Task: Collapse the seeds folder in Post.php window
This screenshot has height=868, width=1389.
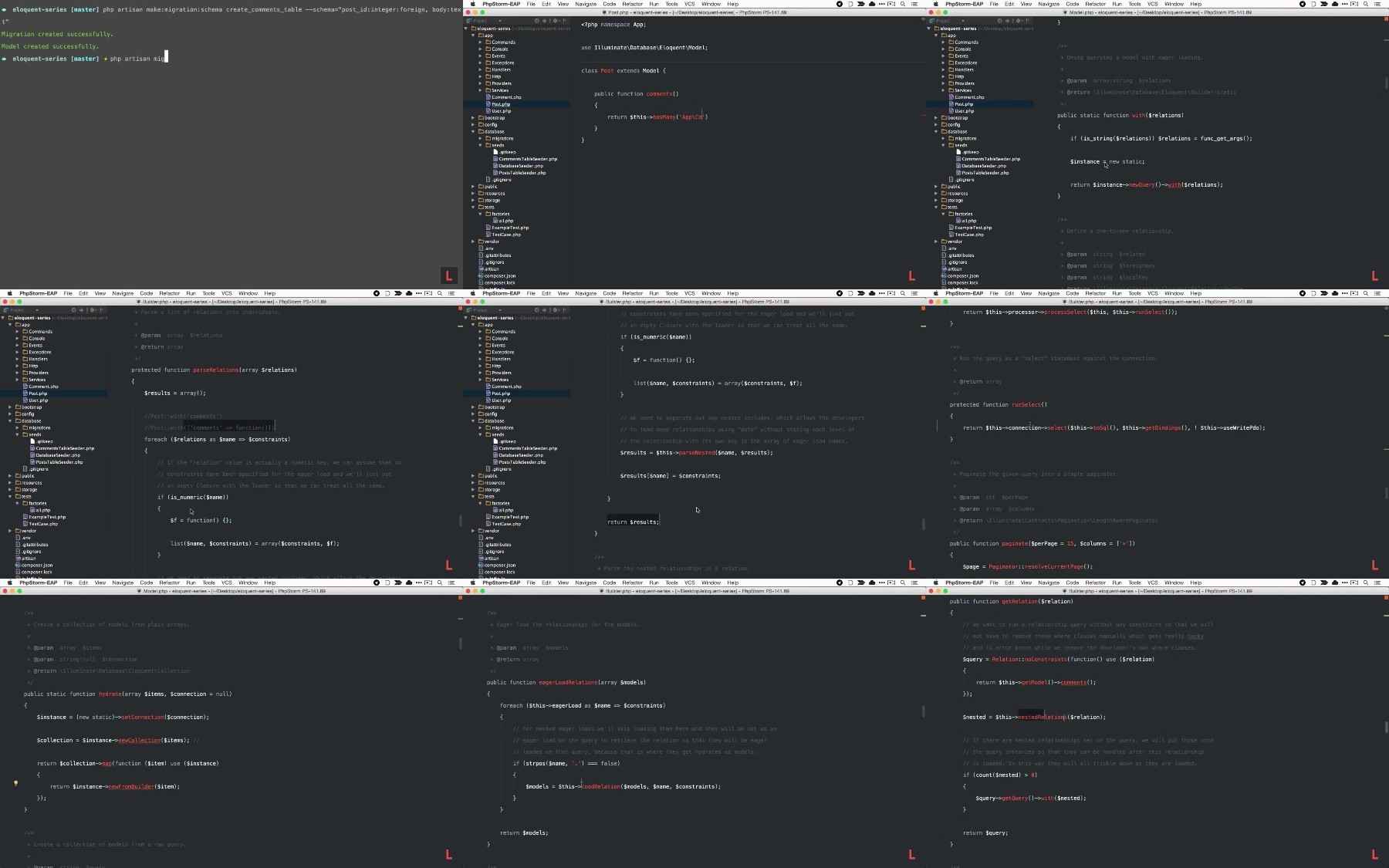Action: tap(480, 145)
